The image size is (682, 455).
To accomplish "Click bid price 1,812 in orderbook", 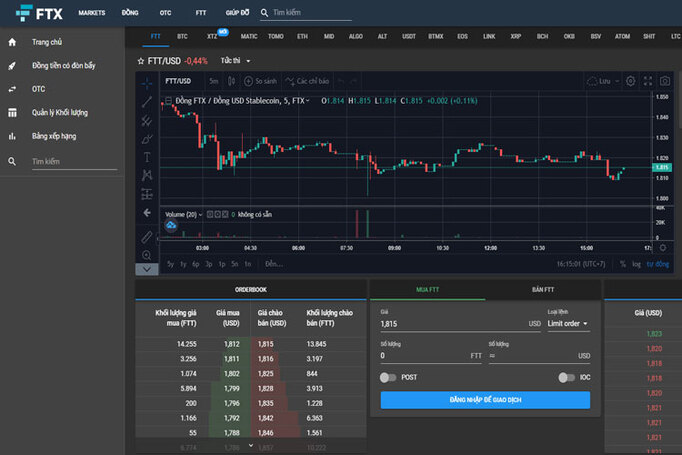I will (232, 344).
